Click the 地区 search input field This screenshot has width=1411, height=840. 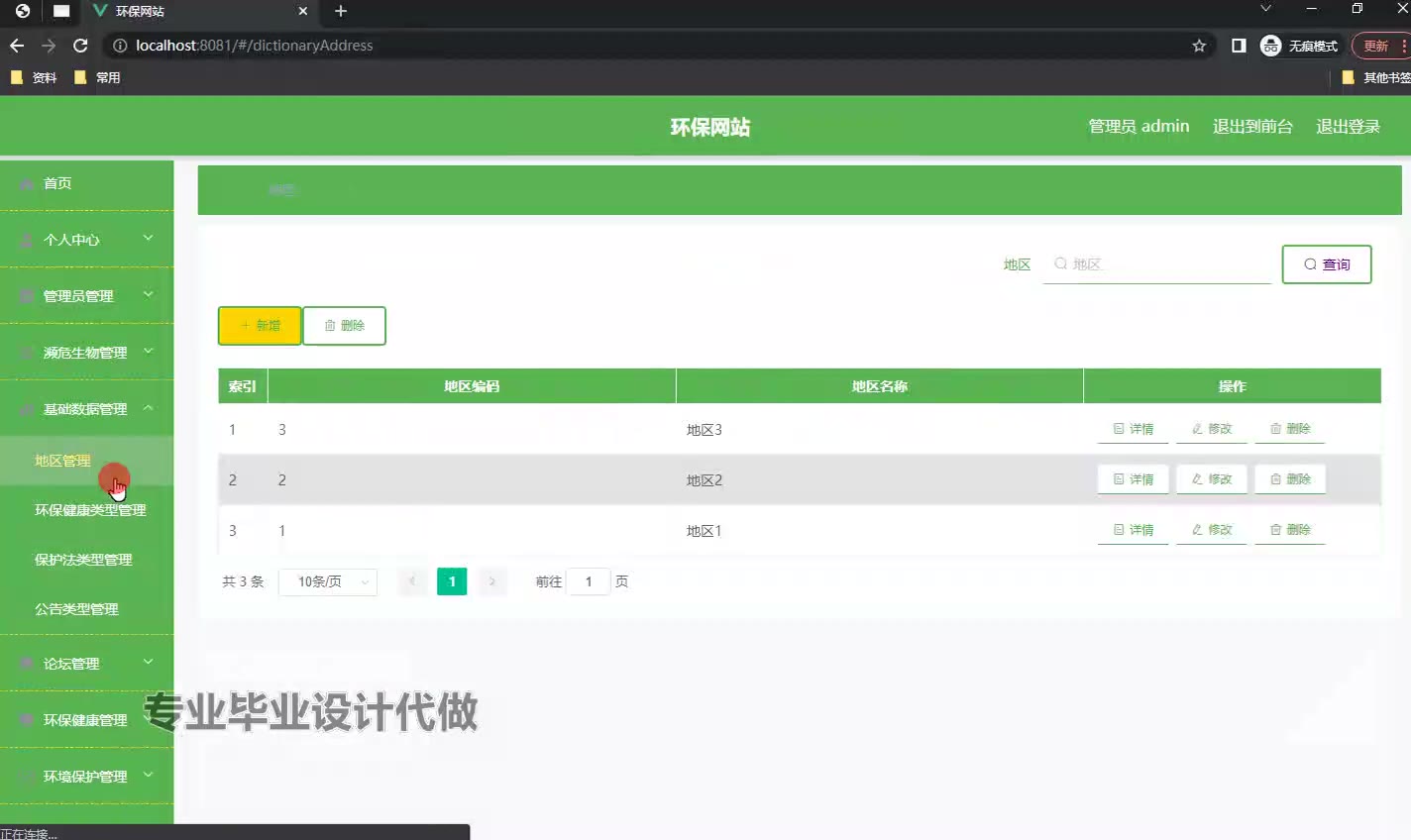coord(1157,264)
